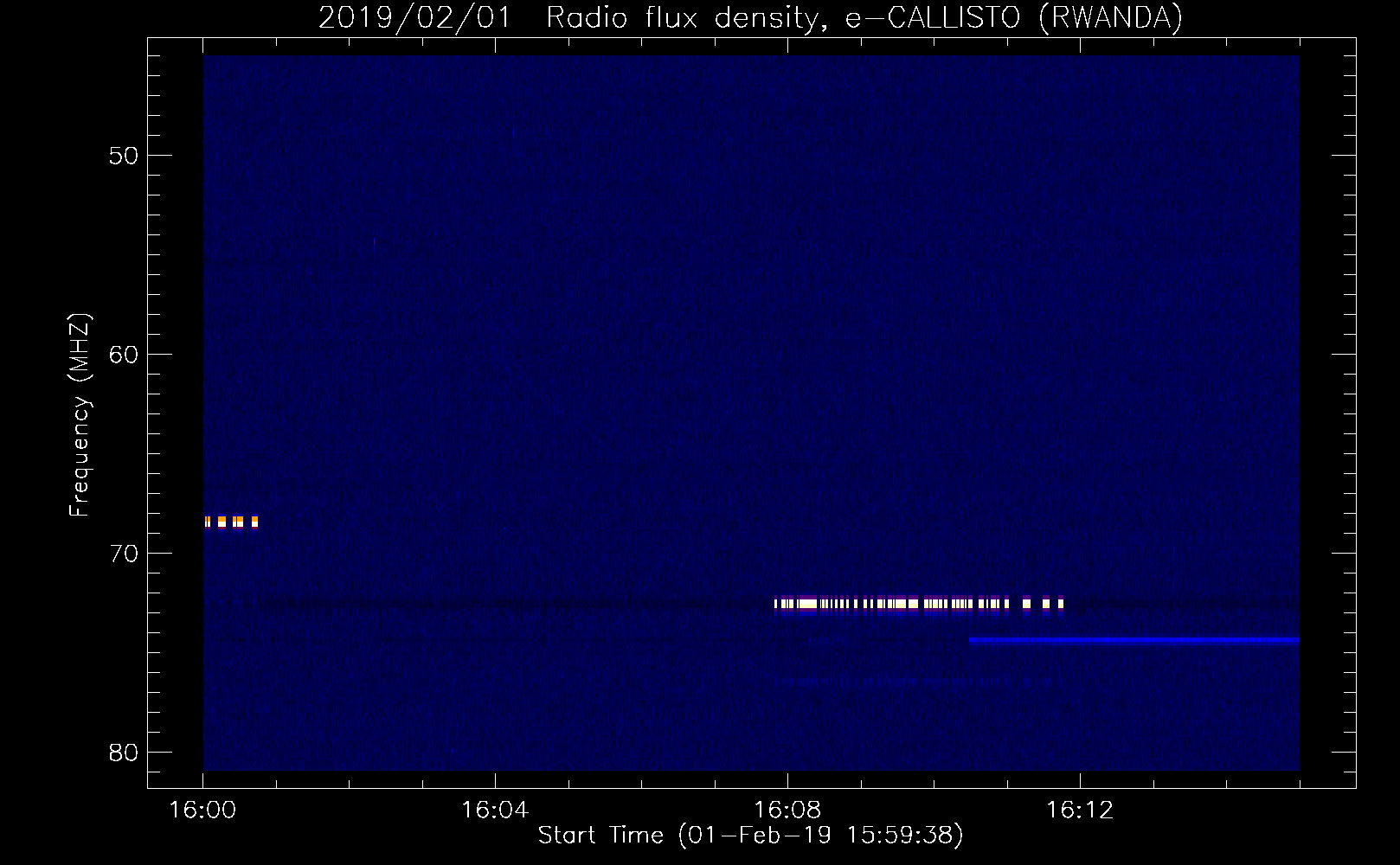Click the 'Frequency (MHZ)' axis label
This screenshot has height=865, width=1400.
79,415
